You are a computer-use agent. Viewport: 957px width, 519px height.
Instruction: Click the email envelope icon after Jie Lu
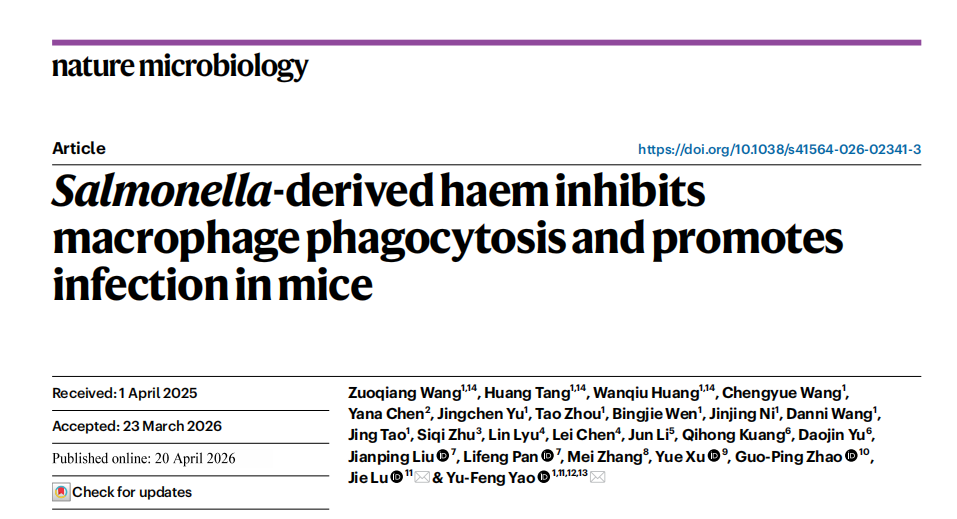(x=422, y=477)
